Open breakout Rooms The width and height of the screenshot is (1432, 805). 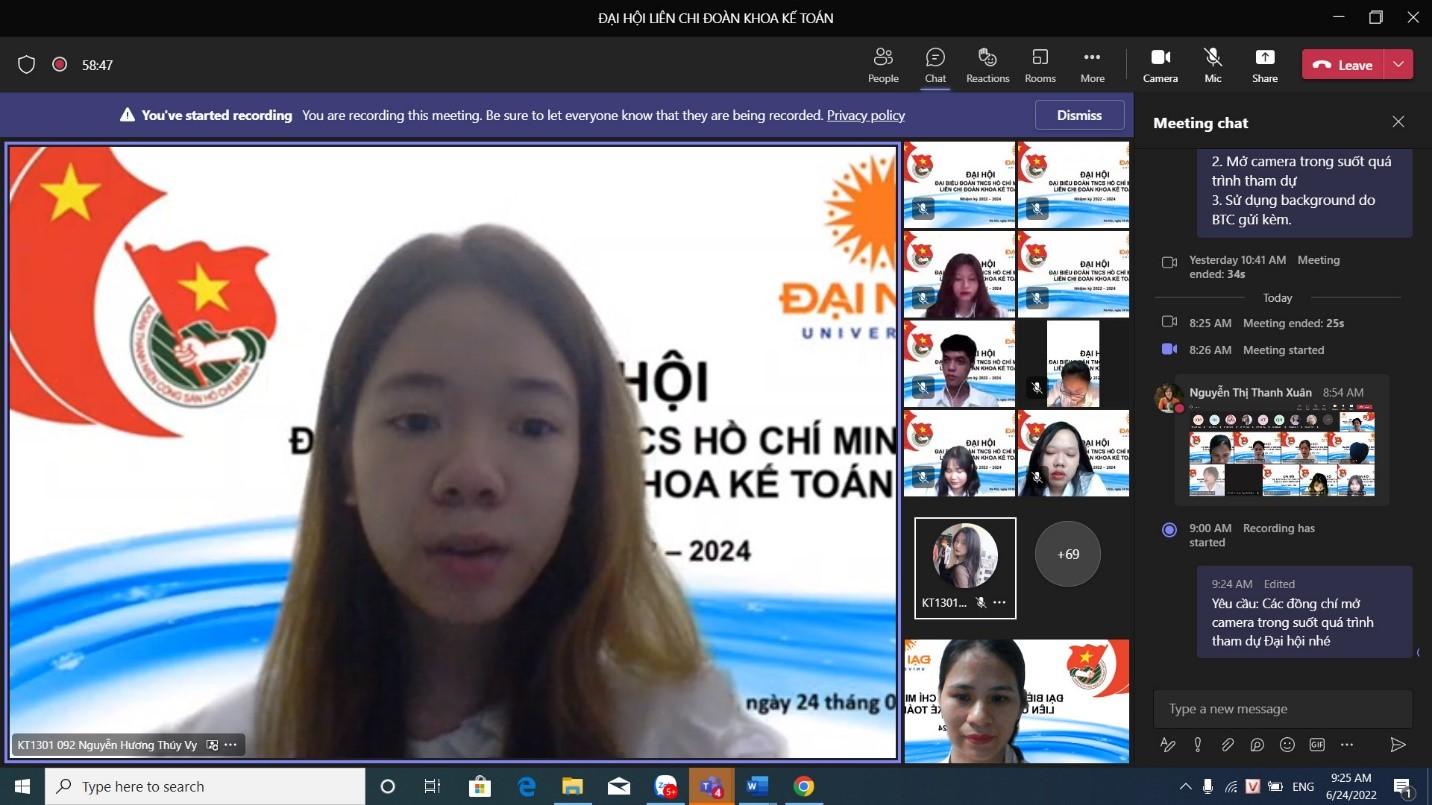pos(1040,65)
